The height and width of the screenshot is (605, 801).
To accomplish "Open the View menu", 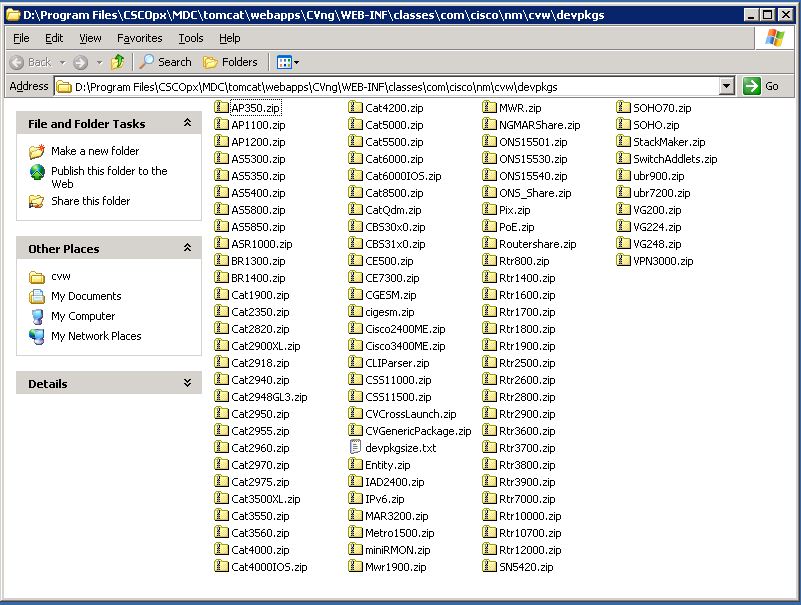I will click(90, 38).
